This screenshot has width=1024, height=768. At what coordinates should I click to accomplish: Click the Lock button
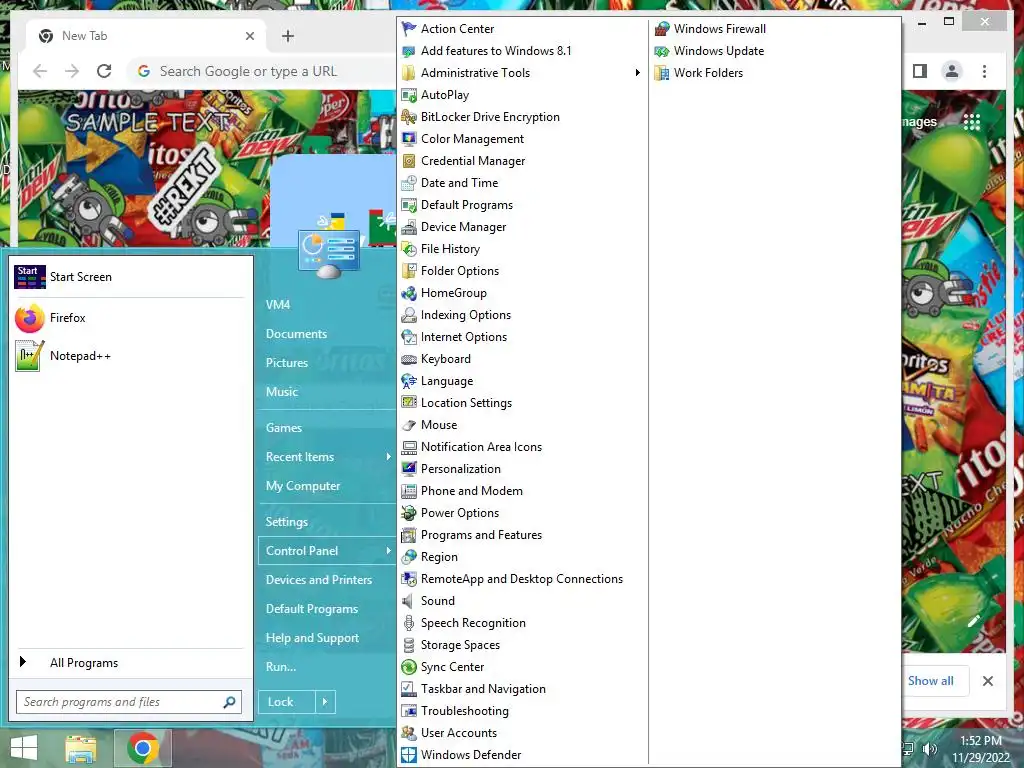[287, 702]
